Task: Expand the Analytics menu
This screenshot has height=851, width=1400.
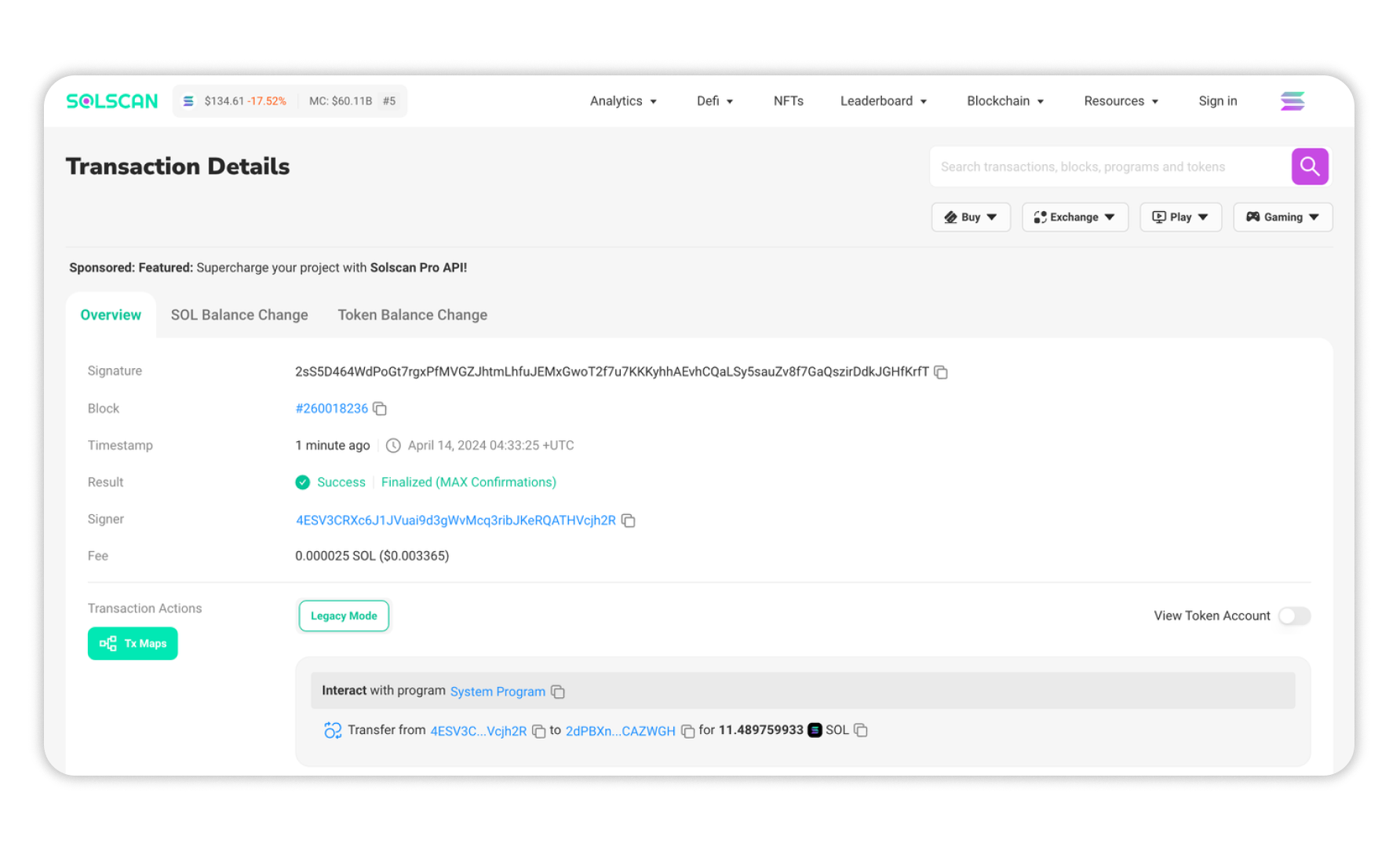Action: pos(623,101)
